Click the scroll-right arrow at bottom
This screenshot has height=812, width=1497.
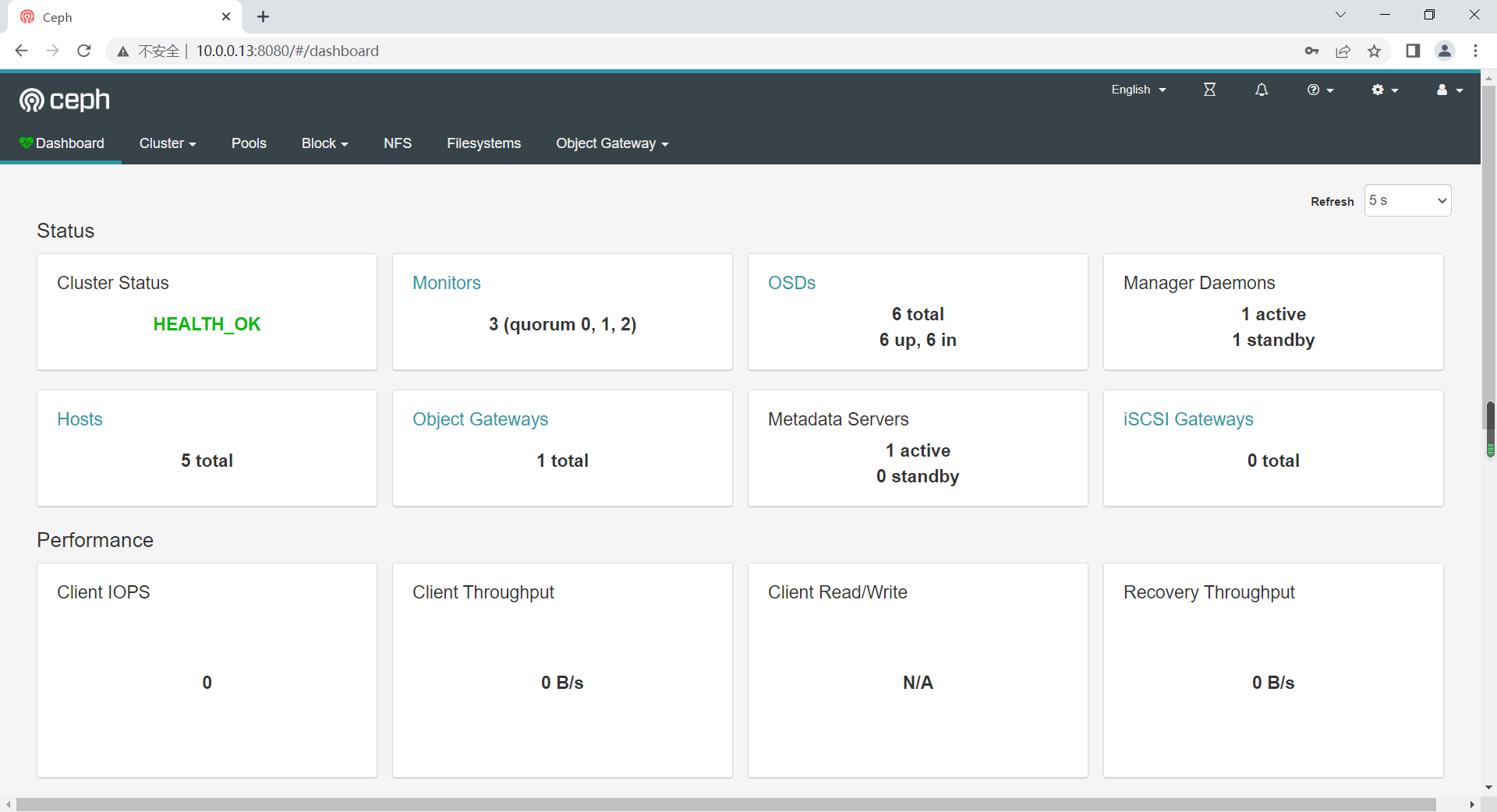[x=1472, y=804]
